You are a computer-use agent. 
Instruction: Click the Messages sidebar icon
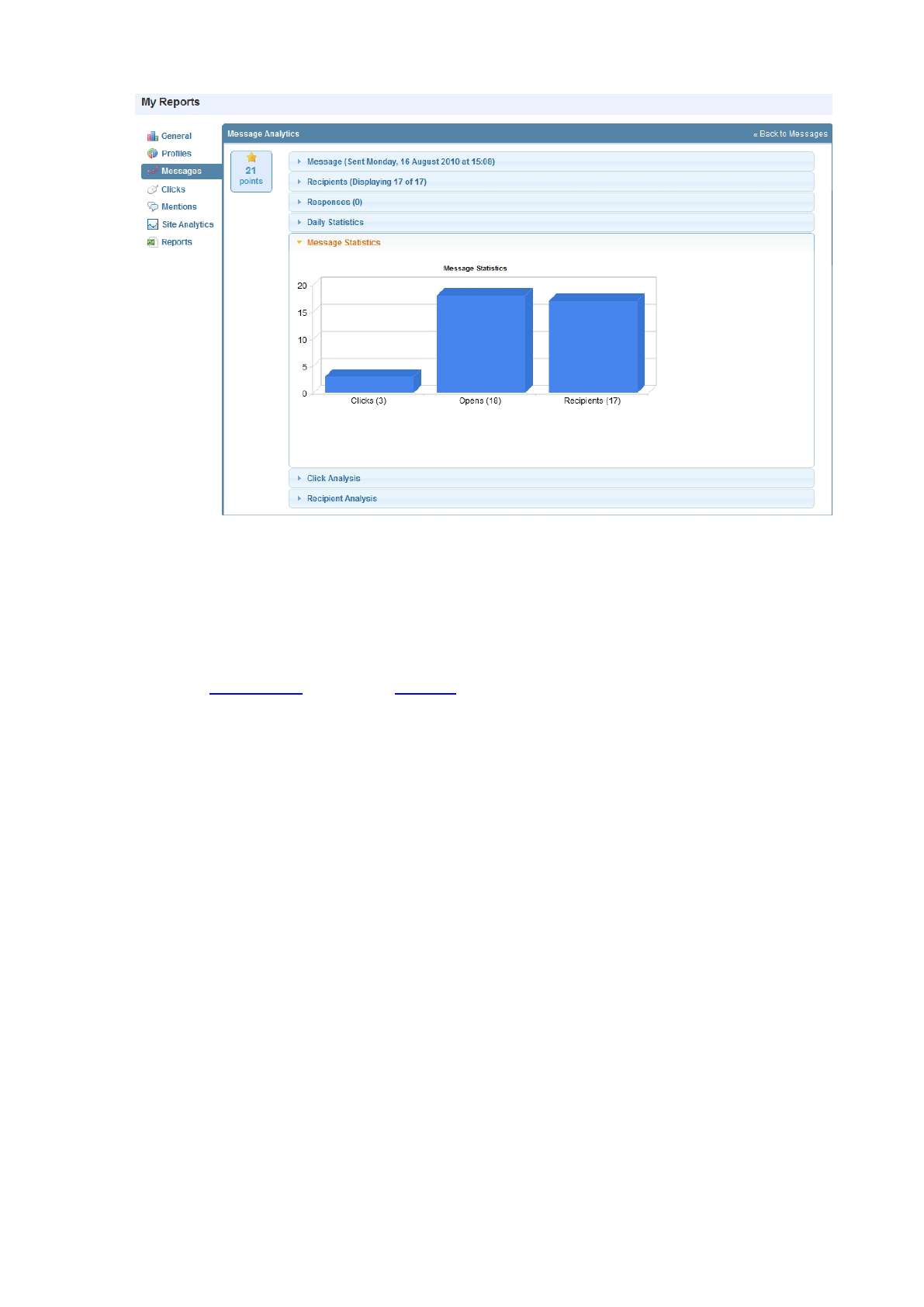tap(153, 172)
